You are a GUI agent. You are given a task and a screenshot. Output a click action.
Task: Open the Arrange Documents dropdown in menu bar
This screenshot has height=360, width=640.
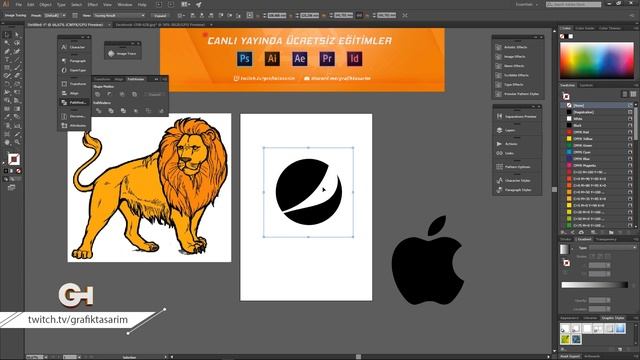[186, 4]
